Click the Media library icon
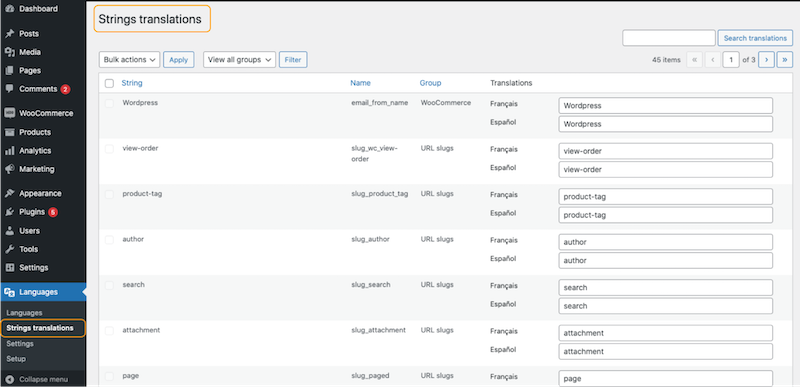Screen dimensions: 800x387 (9, 52)
